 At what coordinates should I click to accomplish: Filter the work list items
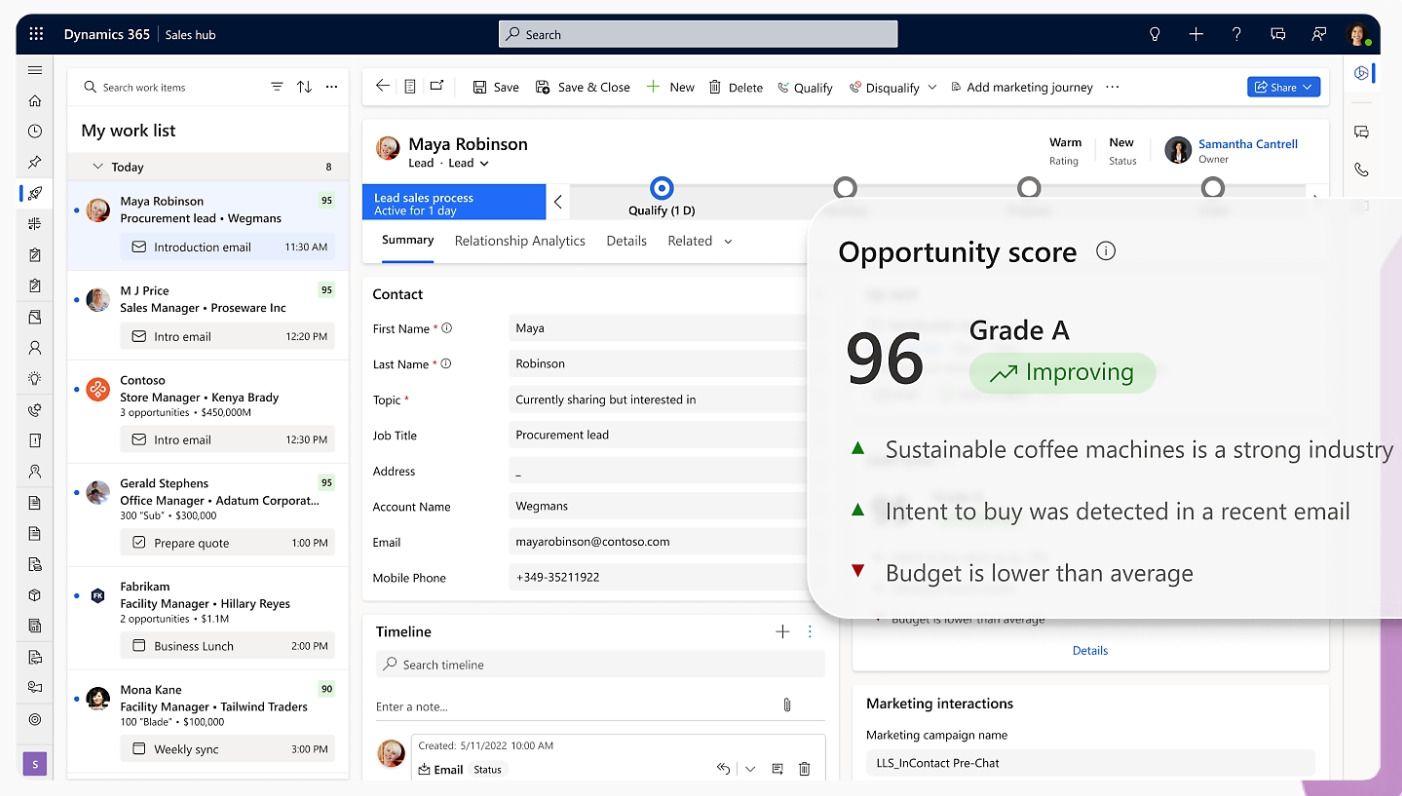click(277, 87)
